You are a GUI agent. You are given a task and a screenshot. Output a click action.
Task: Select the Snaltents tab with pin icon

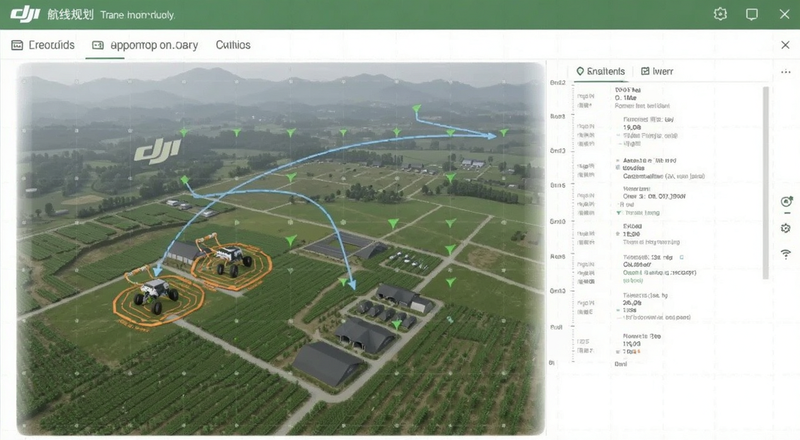pos(601,71)
